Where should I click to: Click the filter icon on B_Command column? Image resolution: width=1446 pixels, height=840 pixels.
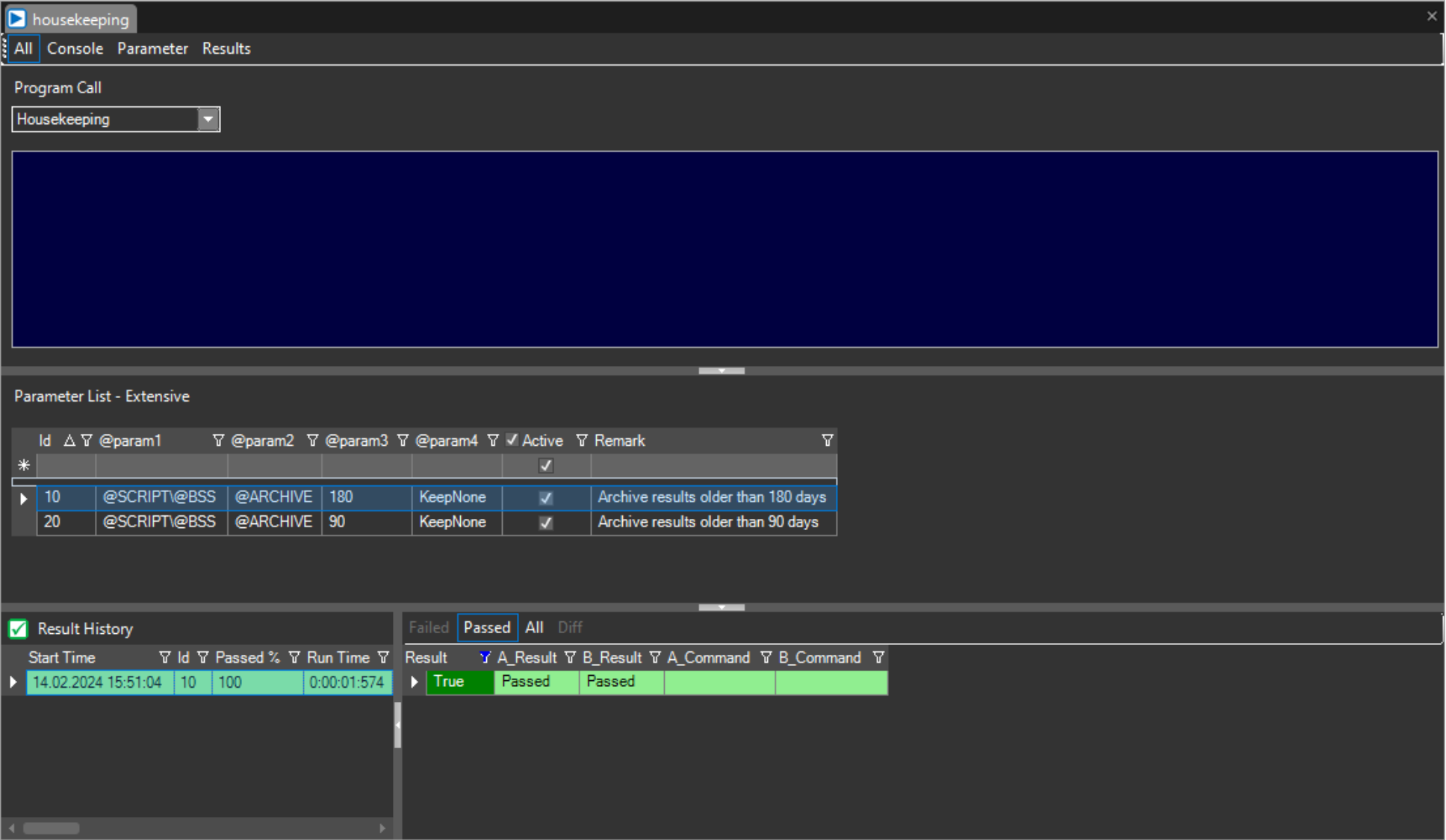[878, 658]
